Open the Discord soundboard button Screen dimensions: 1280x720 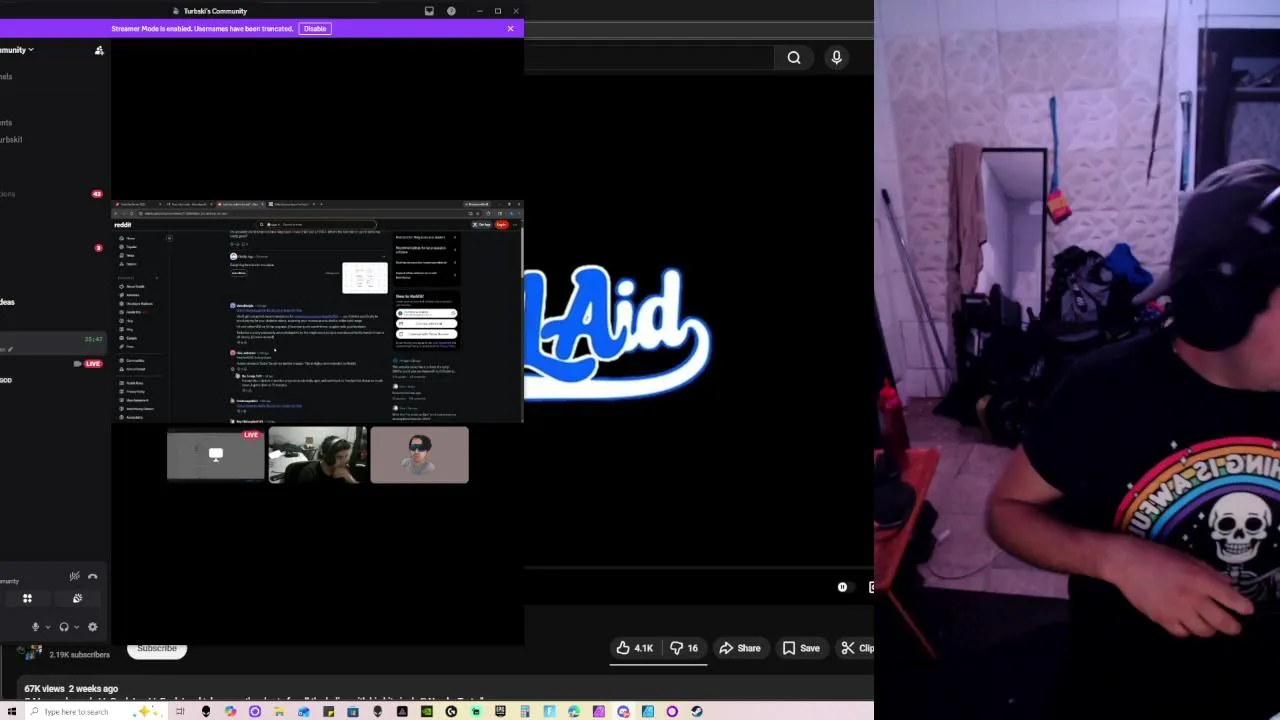pyautogui.click(x=77, y=598)
